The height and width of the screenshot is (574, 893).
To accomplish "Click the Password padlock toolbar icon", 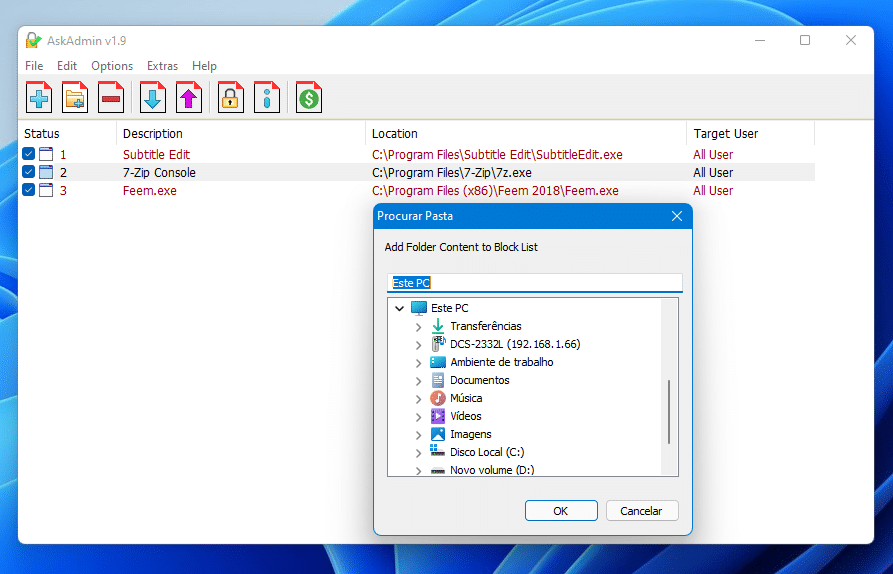I will [231, 97].
